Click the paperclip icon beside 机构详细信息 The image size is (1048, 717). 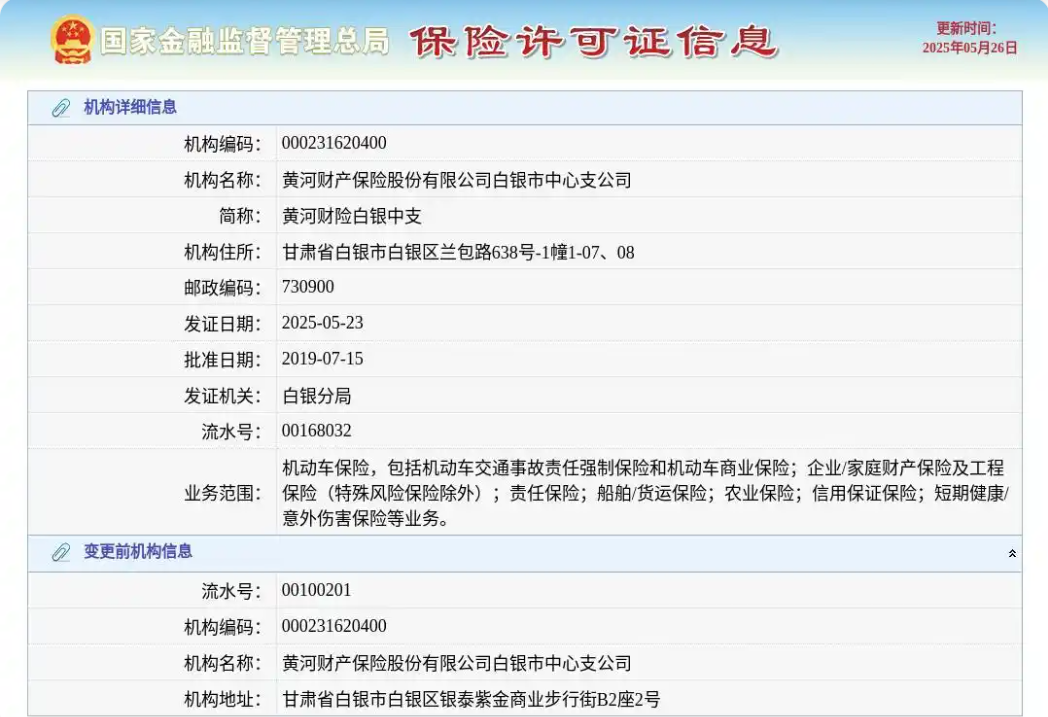[x=61, y=108]
